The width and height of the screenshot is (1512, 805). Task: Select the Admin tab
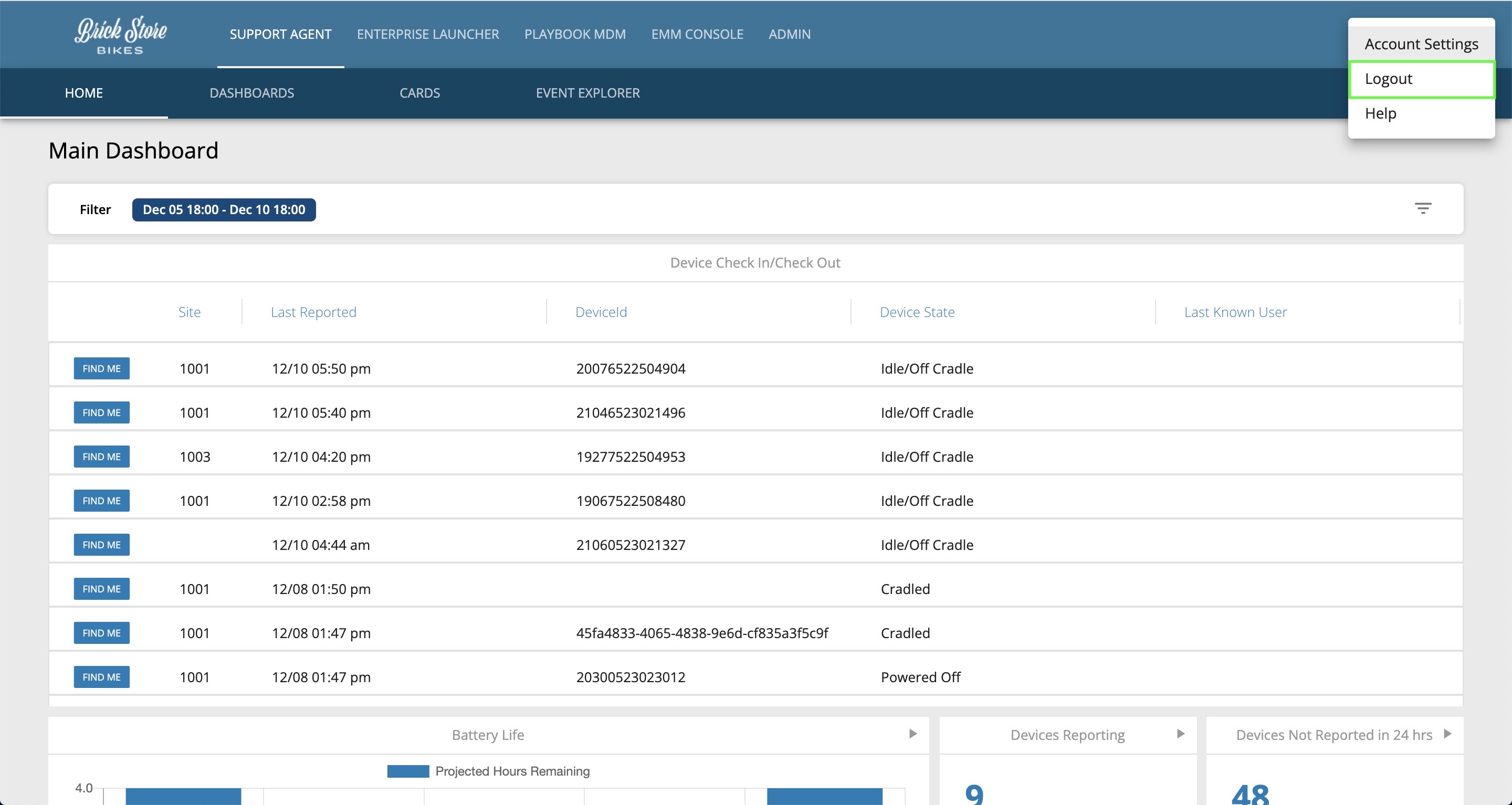click(790, 34)
